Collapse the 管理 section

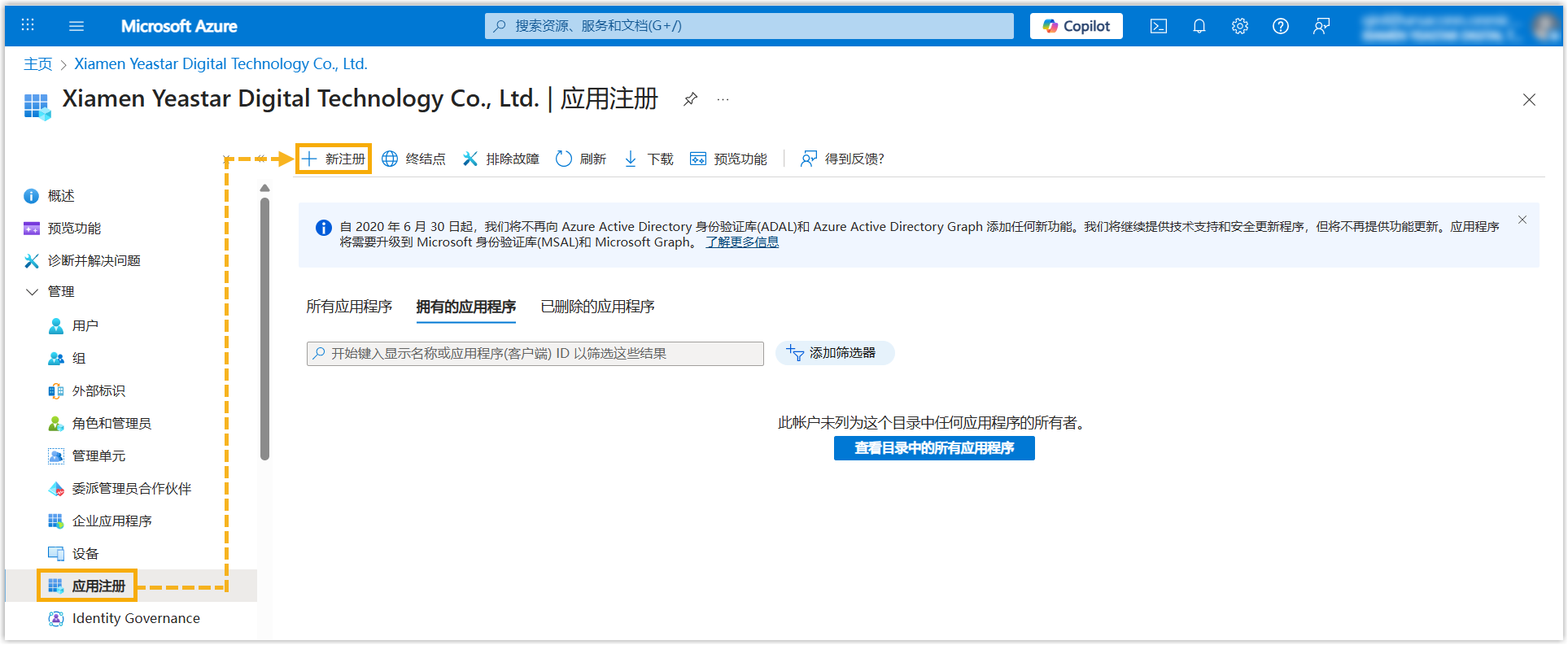33,292
